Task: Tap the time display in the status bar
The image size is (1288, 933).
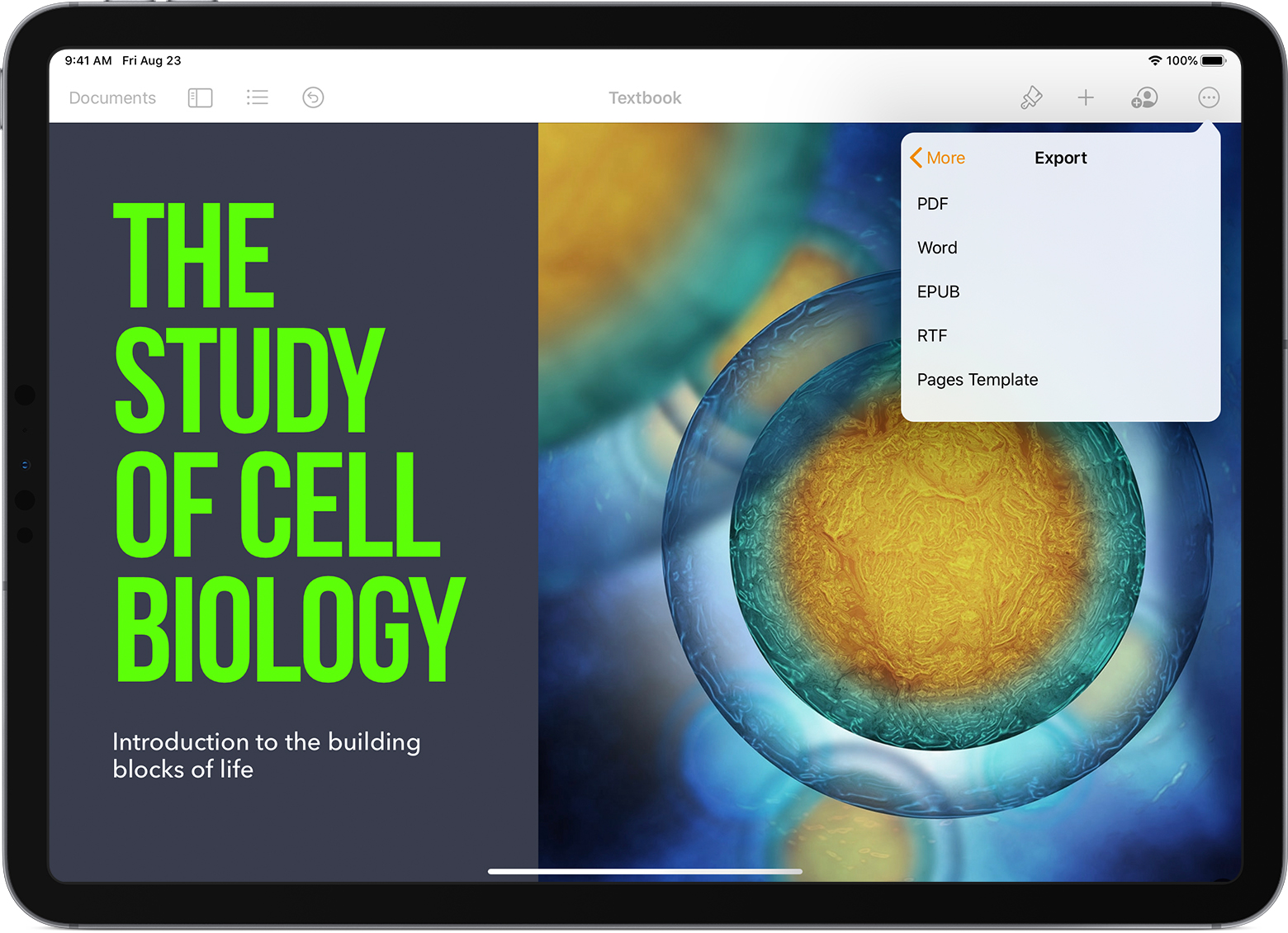Action: pos(88,60)
